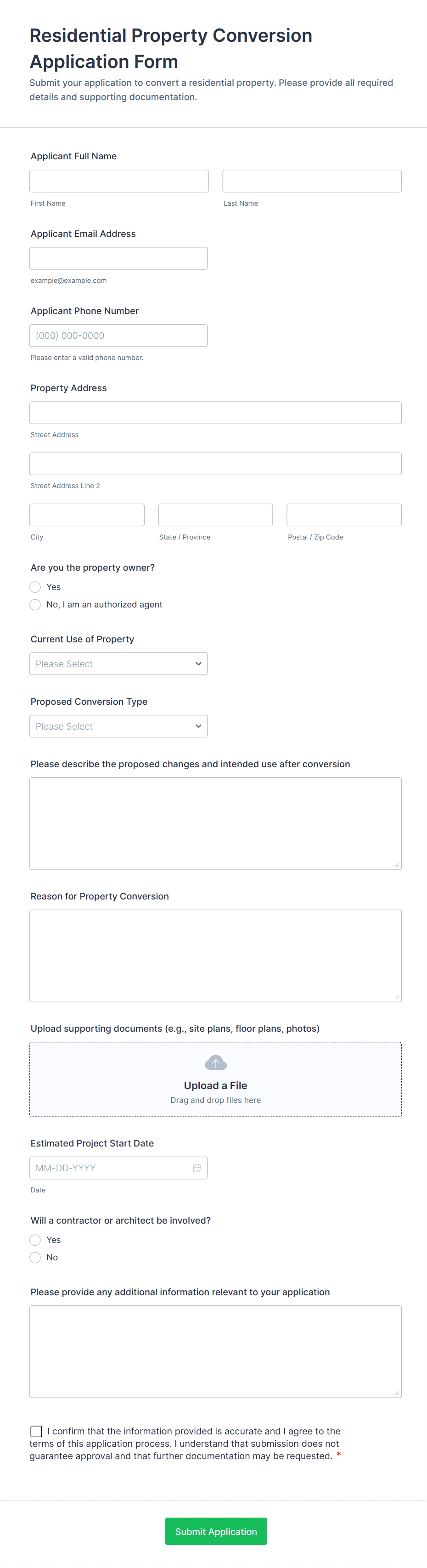Select 'Yes' for property owner question
Viewport: 427px width, 1568px height.
[x=35, y=587]
